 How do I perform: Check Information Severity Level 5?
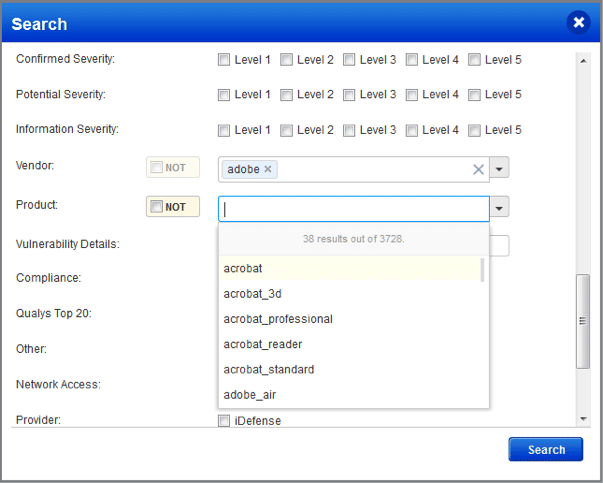tap(474, 130)
